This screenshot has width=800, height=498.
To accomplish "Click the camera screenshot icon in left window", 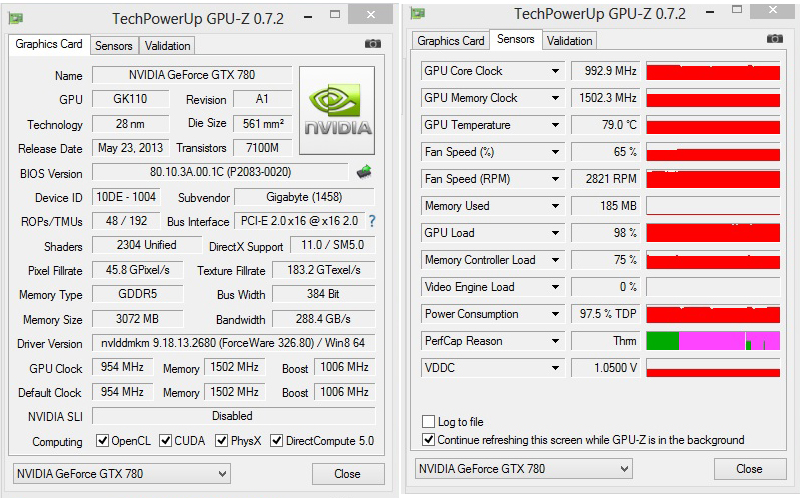I will point(372,44).
